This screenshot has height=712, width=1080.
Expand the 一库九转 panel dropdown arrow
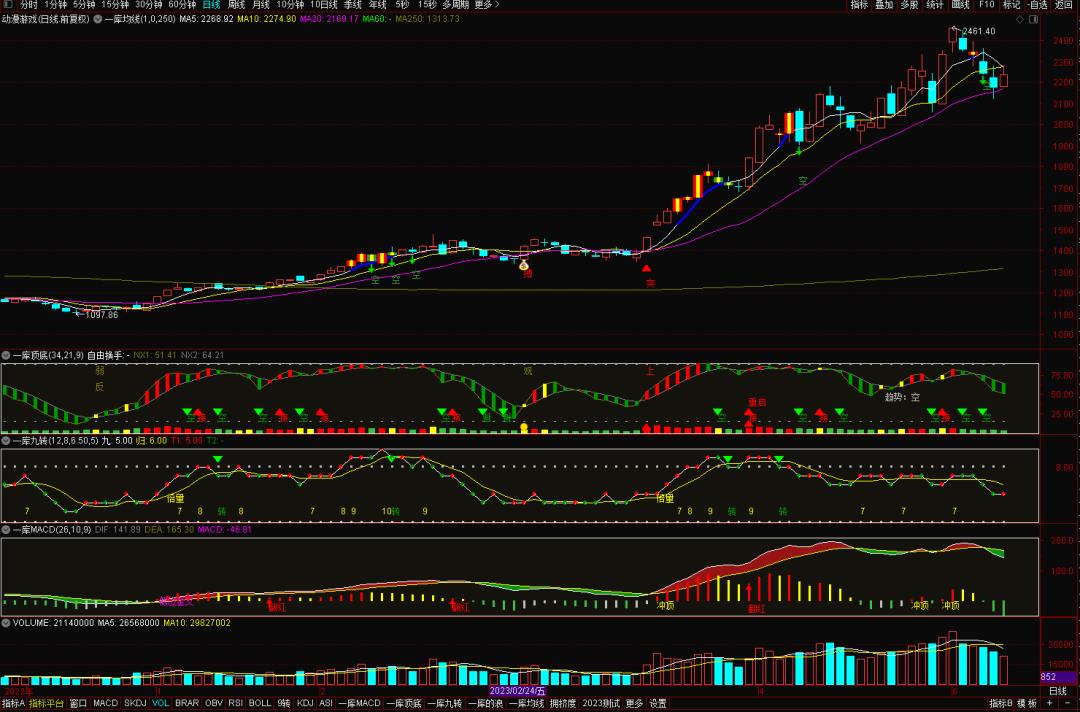click(x=6, y=441)
